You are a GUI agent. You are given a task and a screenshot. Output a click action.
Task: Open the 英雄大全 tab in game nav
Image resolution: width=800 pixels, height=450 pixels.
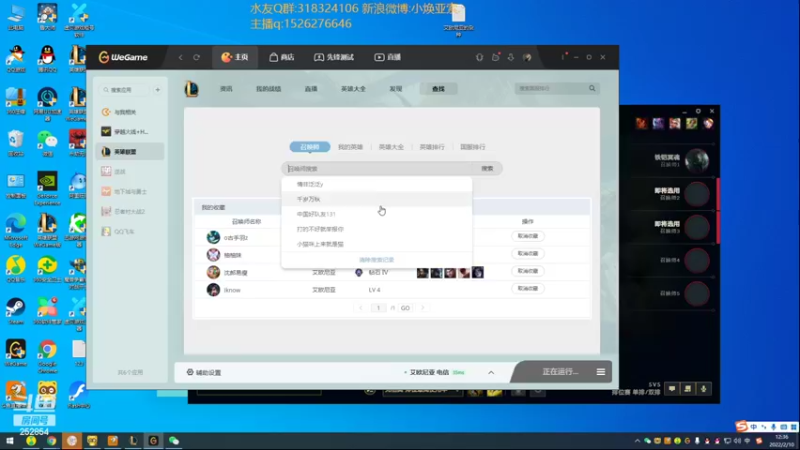[x=353, y=89]
